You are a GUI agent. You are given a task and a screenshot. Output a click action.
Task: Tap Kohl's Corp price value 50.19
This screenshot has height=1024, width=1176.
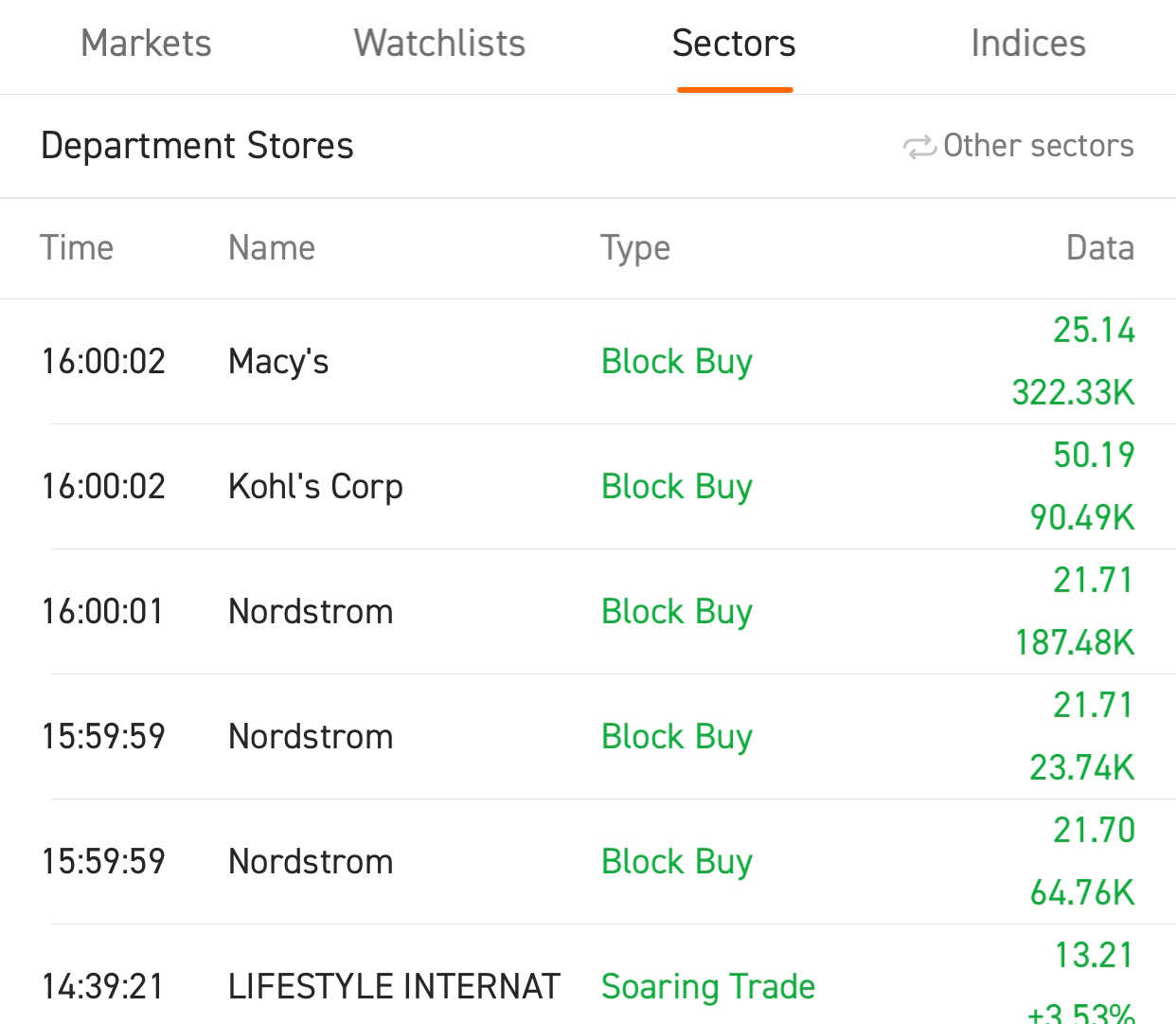tap(1094, 455)
